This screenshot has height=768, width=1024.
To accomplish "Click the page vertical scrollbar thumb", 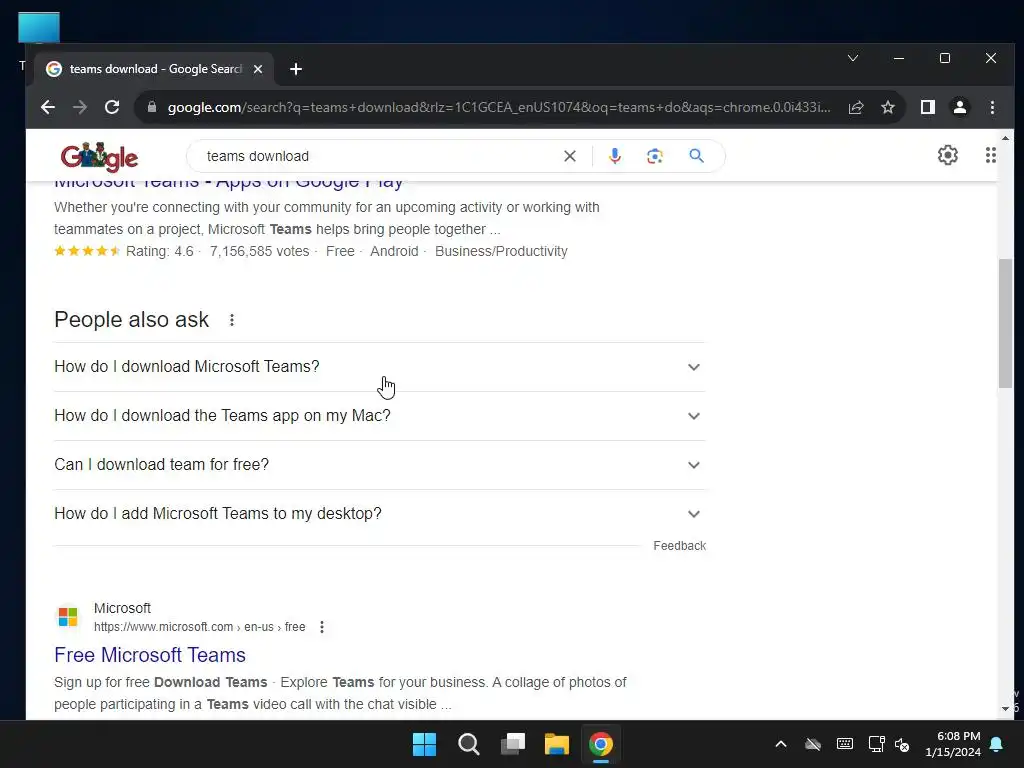I will tap(1005, 323).
